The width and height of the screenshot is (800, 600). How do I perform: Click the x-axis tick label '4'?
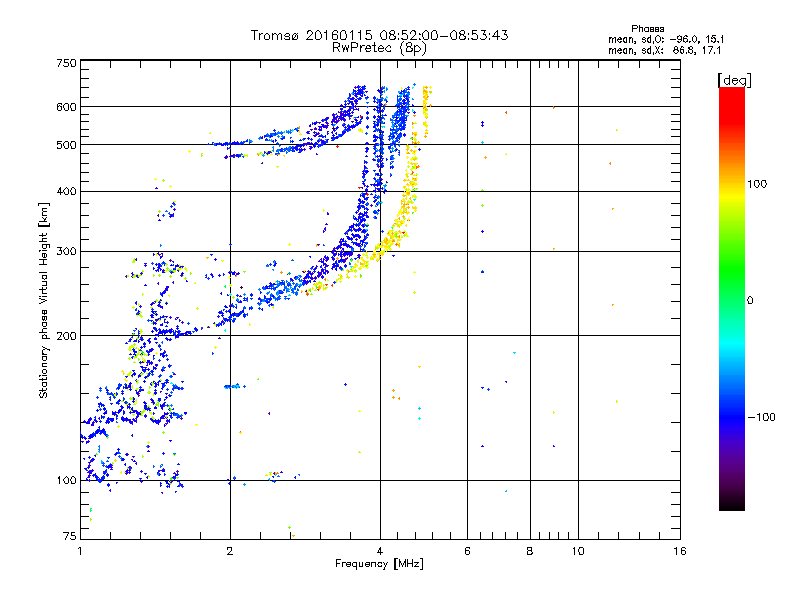[x=380, y=551]
